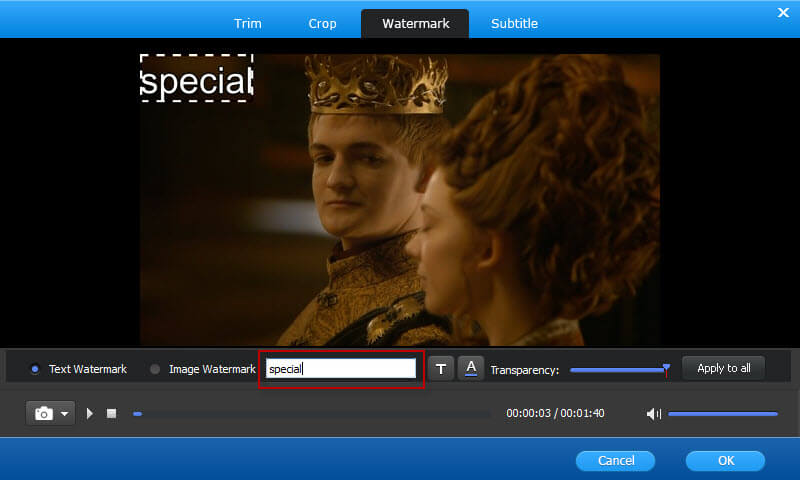Confirm with the OK button
800x480 pixels.
pyautogui.click(x=726, y=461)
